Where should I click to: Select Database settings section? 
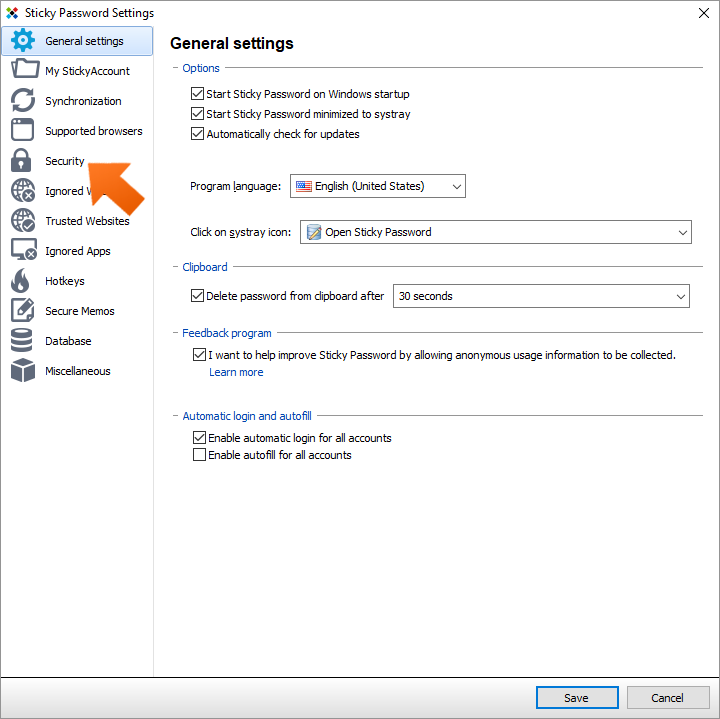[77, 341]
